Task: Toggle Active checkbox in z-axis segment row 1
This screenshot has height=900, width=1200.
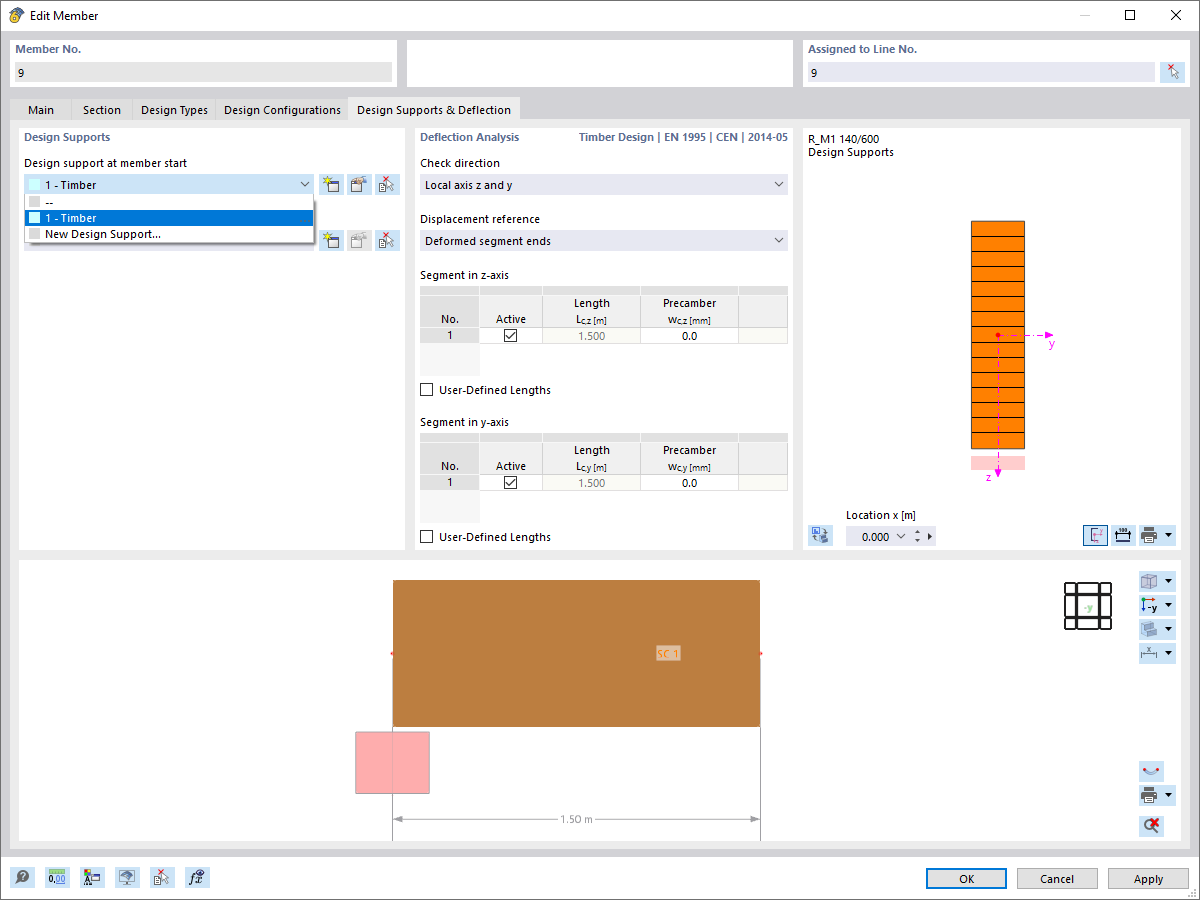Action: [x=511, y=336]
